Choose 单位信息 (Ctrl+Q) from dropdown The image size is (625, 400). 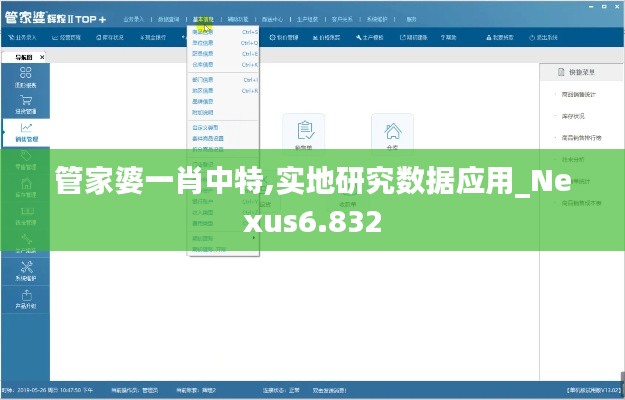(x=223, y=43)
